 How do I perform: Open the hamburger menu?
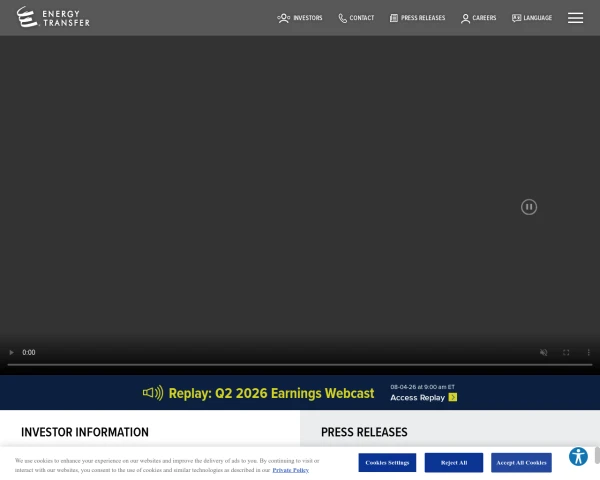coord(575,18)
